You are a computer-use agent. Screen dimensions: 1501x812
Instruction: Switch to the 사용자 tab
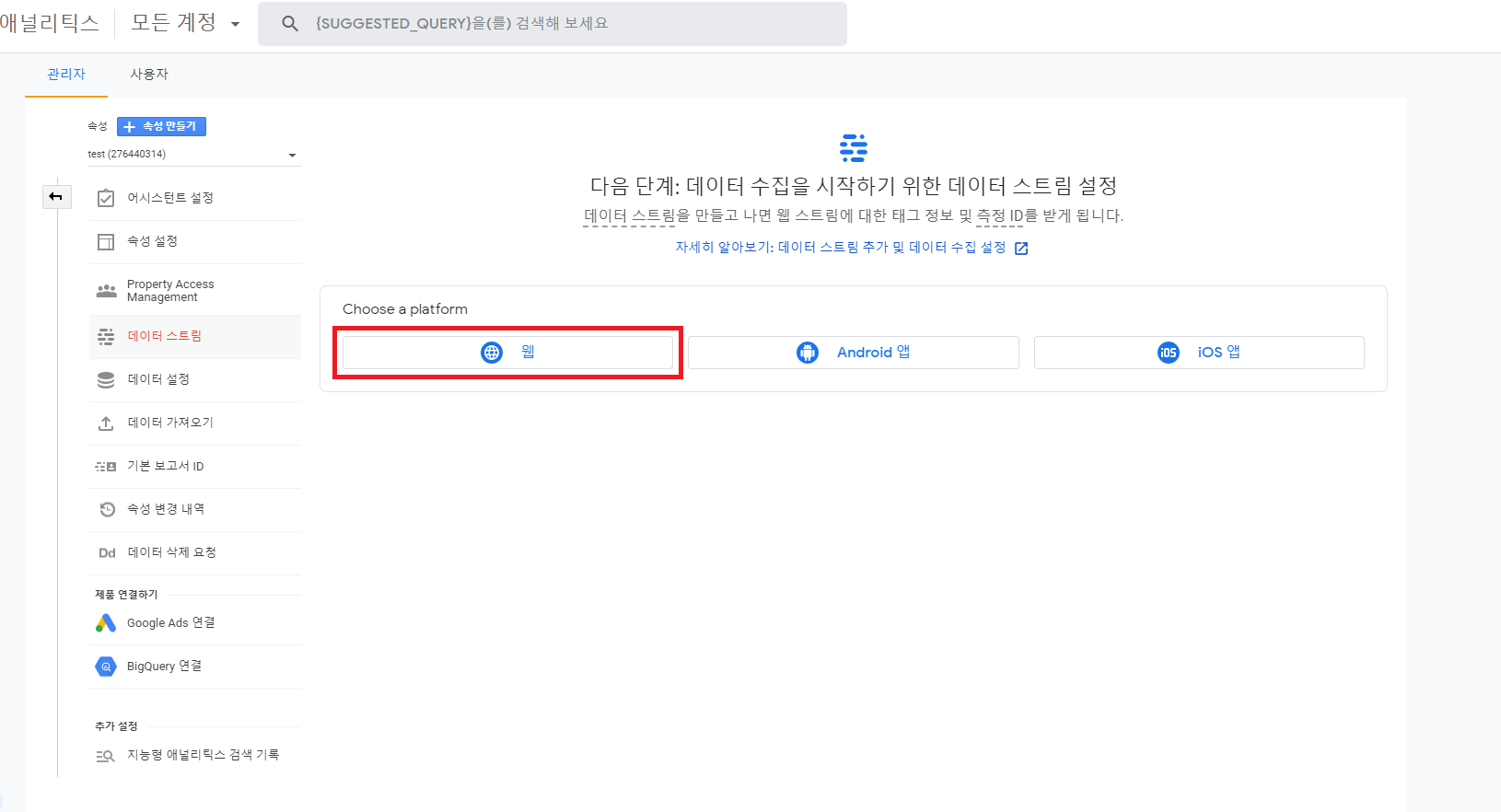[x=149, y=75]
